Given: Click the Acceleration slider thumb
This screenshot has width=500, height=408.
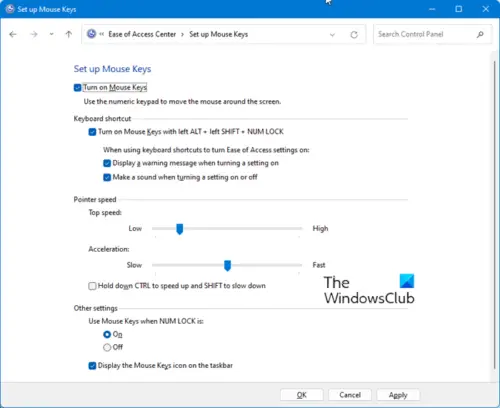Looking at the screenshot, I should point(227,266).
